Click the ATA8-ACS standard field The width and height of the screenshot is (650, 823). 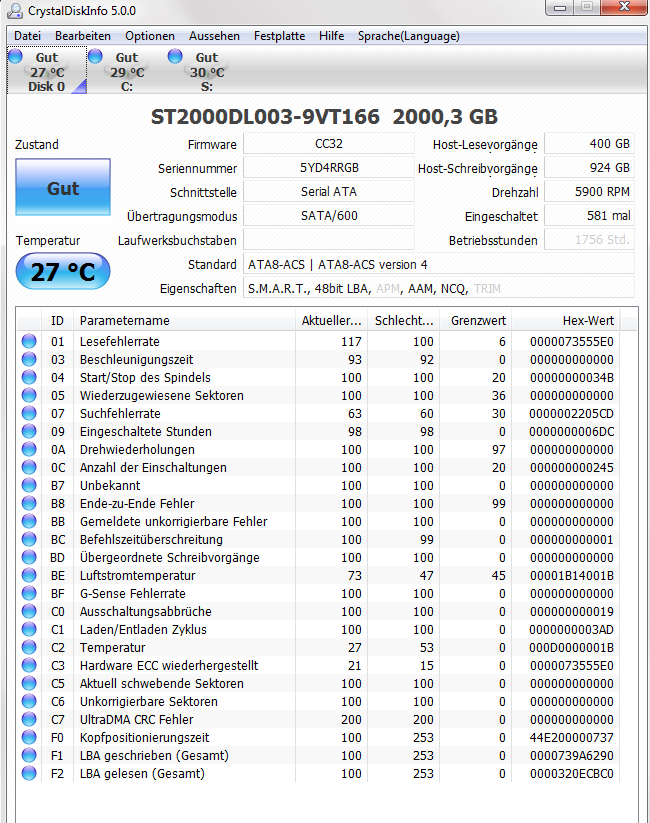[x=438, y=264]
